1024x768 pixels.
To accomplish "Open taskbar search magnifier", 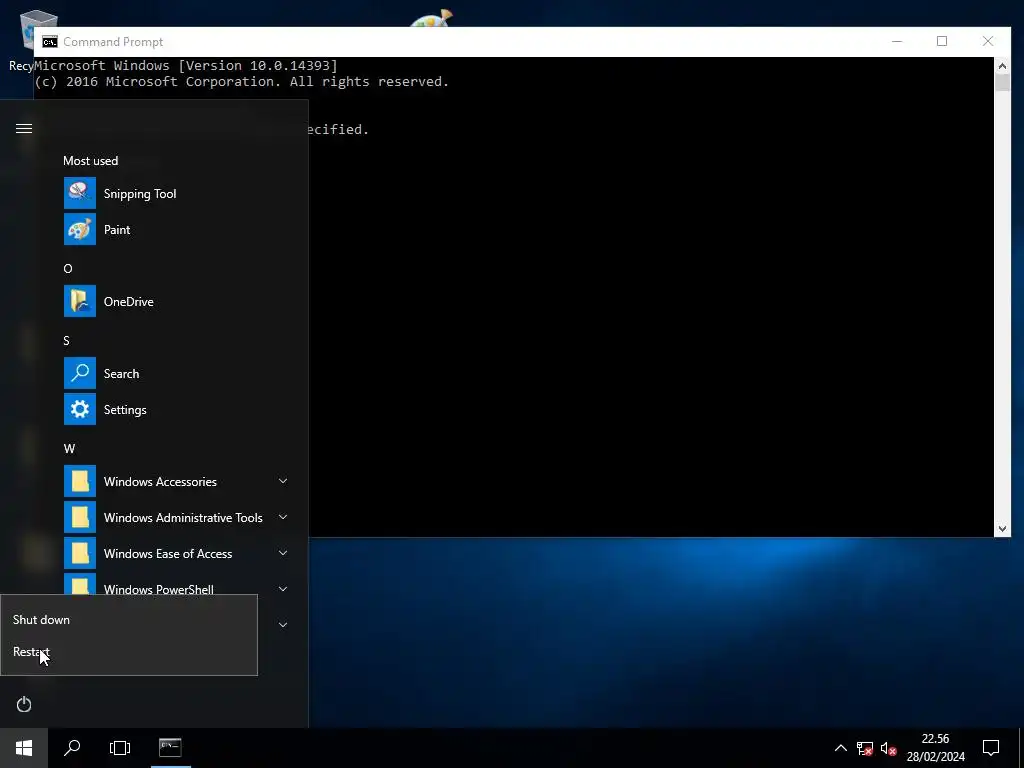I will 72,748.
